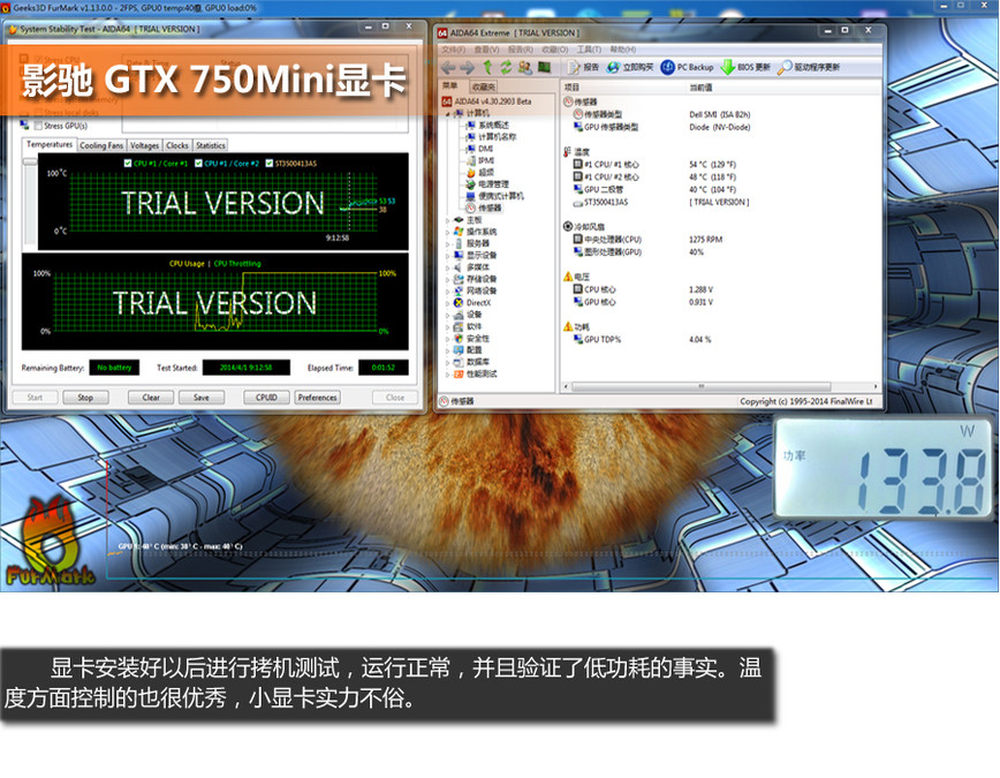Expand the 服务器 server node
The height and width of the screenshot is (778, 1000).
pos(447,244)
